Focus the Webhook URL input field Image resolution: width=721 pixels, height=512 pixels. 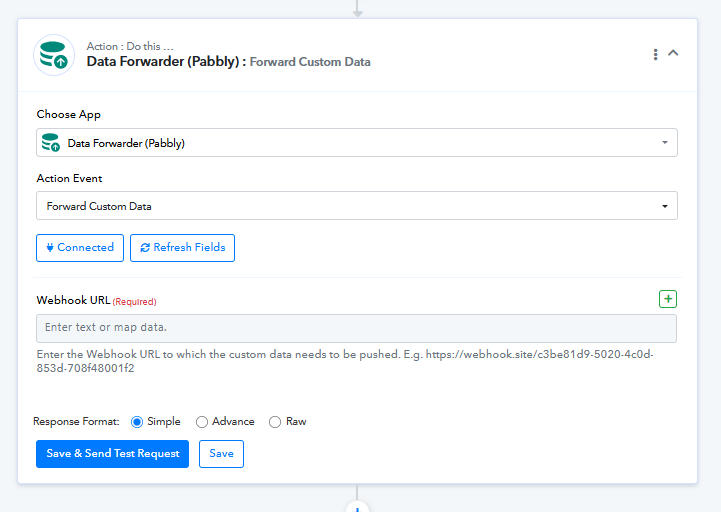point(356,328)
